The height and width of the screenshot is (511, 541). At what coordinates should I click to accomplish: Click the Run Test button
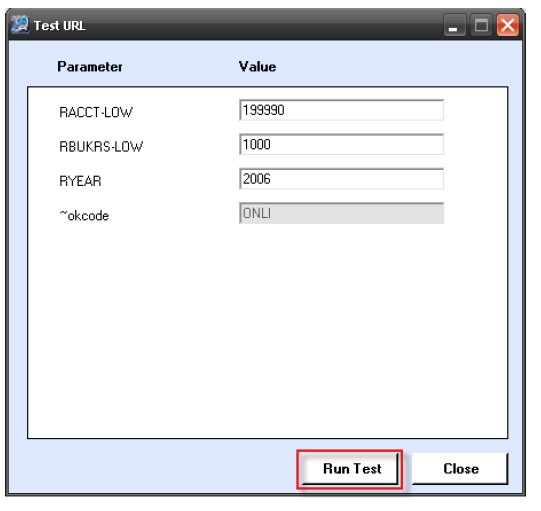tap(350, 469)
